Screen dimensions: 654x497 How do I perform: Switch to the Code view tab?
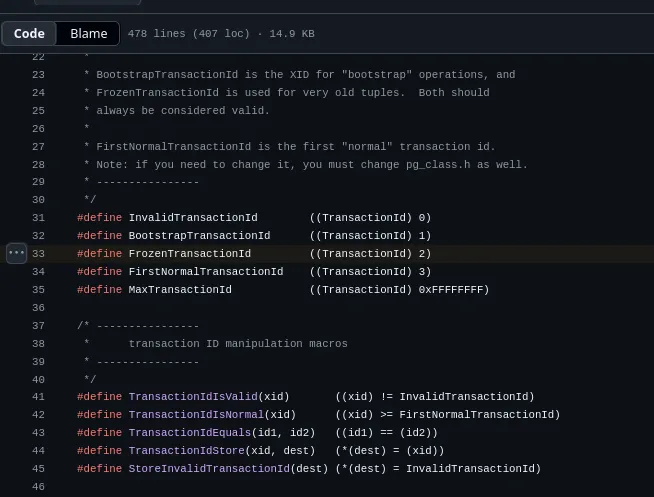click(29, 33)
